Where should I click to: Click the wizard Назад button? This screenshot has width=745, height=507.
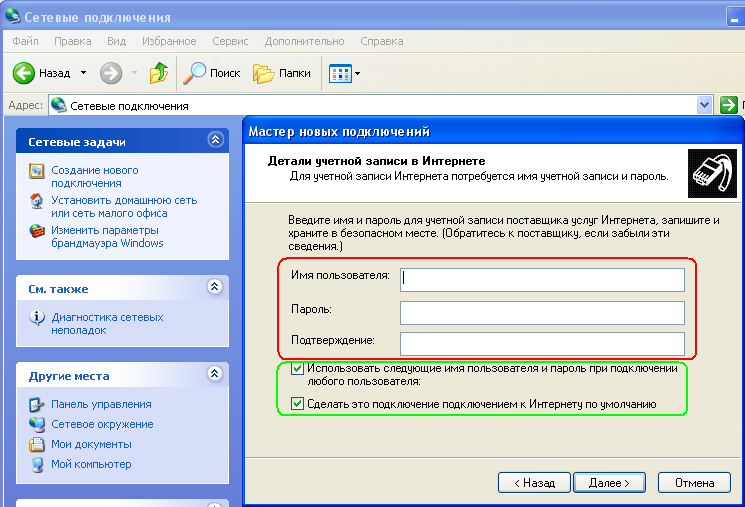pos(534,483)
